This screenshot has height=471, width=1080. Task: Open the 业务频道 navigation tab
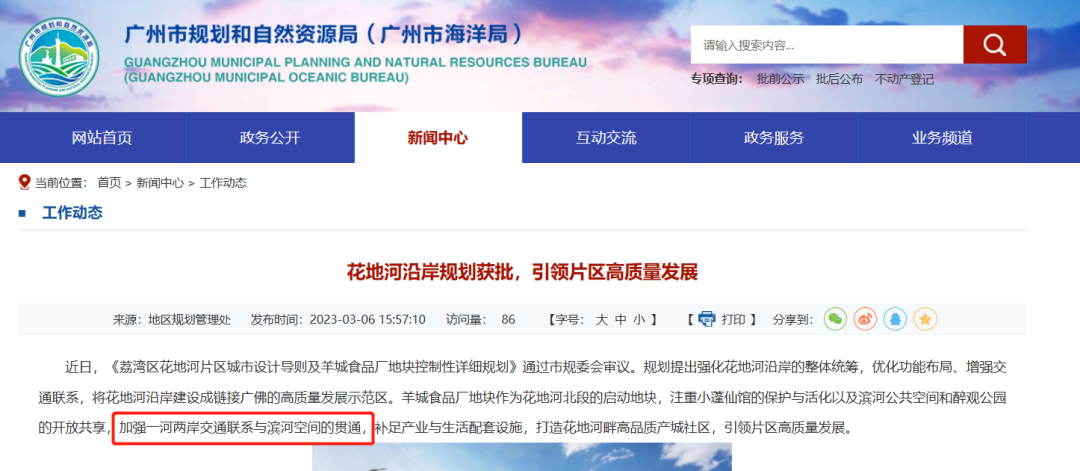[942, 138]
